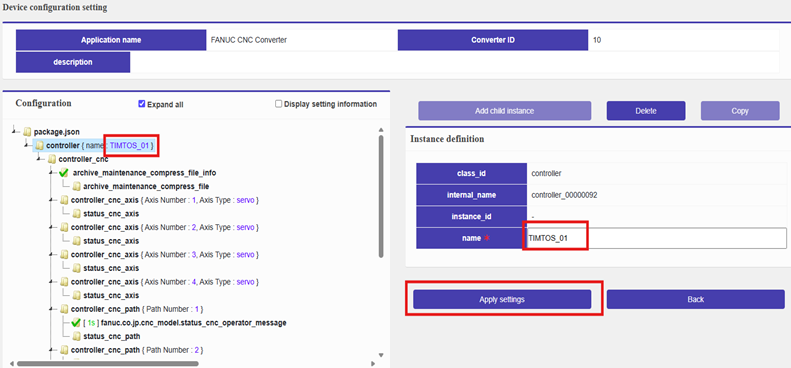Click the Instance definition heading
791x368 pixels.
click(447, 139)
